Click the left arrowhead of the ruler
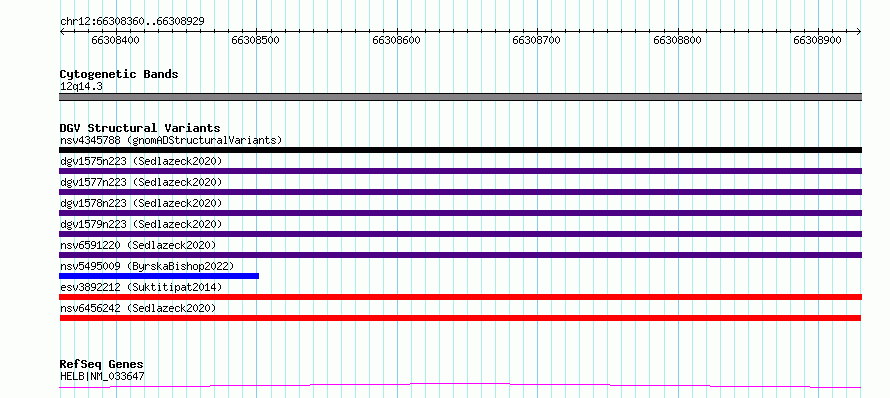 click(62, 32)
